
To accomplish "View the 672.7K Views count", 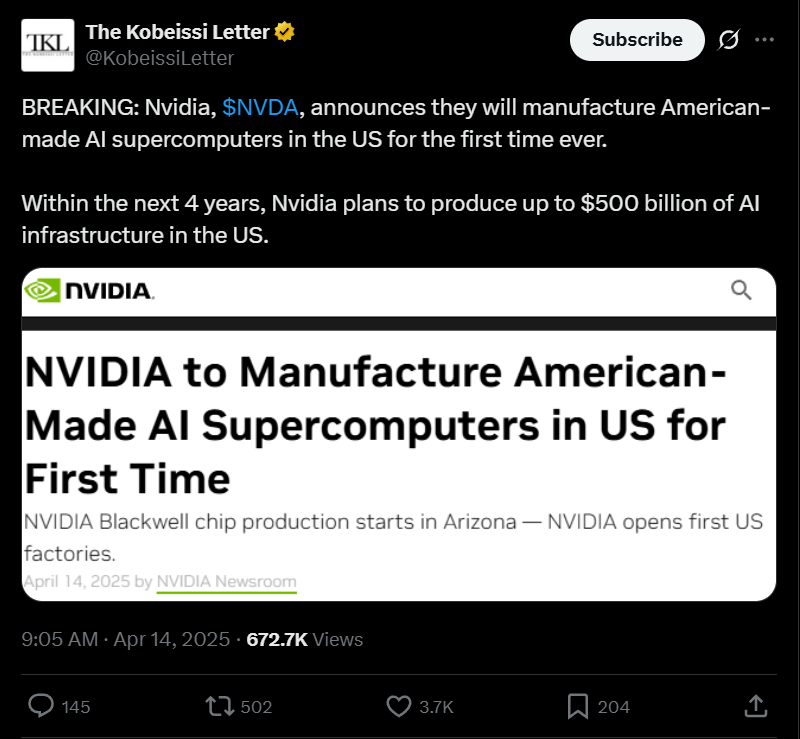I will click(x=304, y=639).
